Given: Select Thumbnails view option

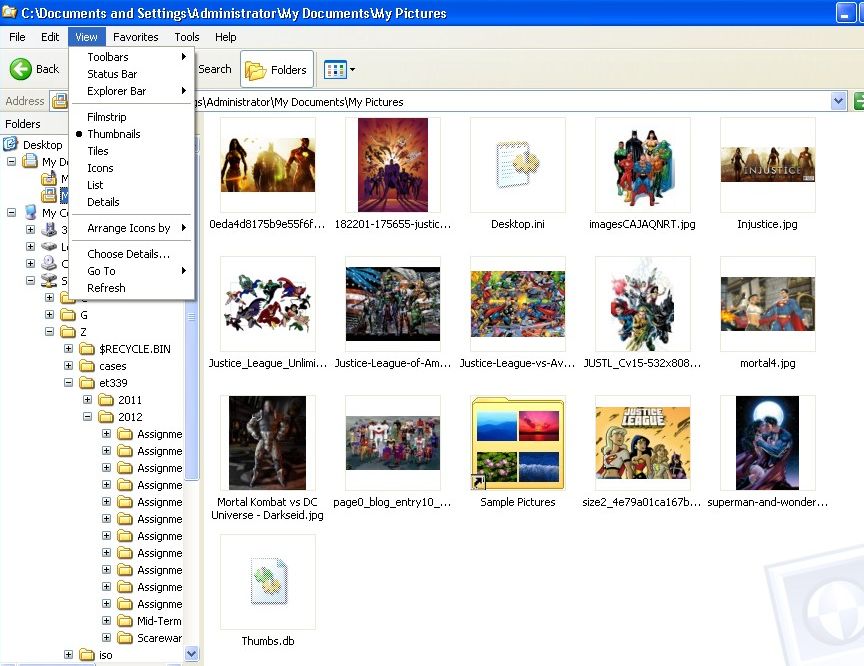Looking at the screenshot, I should pos(132,134).
